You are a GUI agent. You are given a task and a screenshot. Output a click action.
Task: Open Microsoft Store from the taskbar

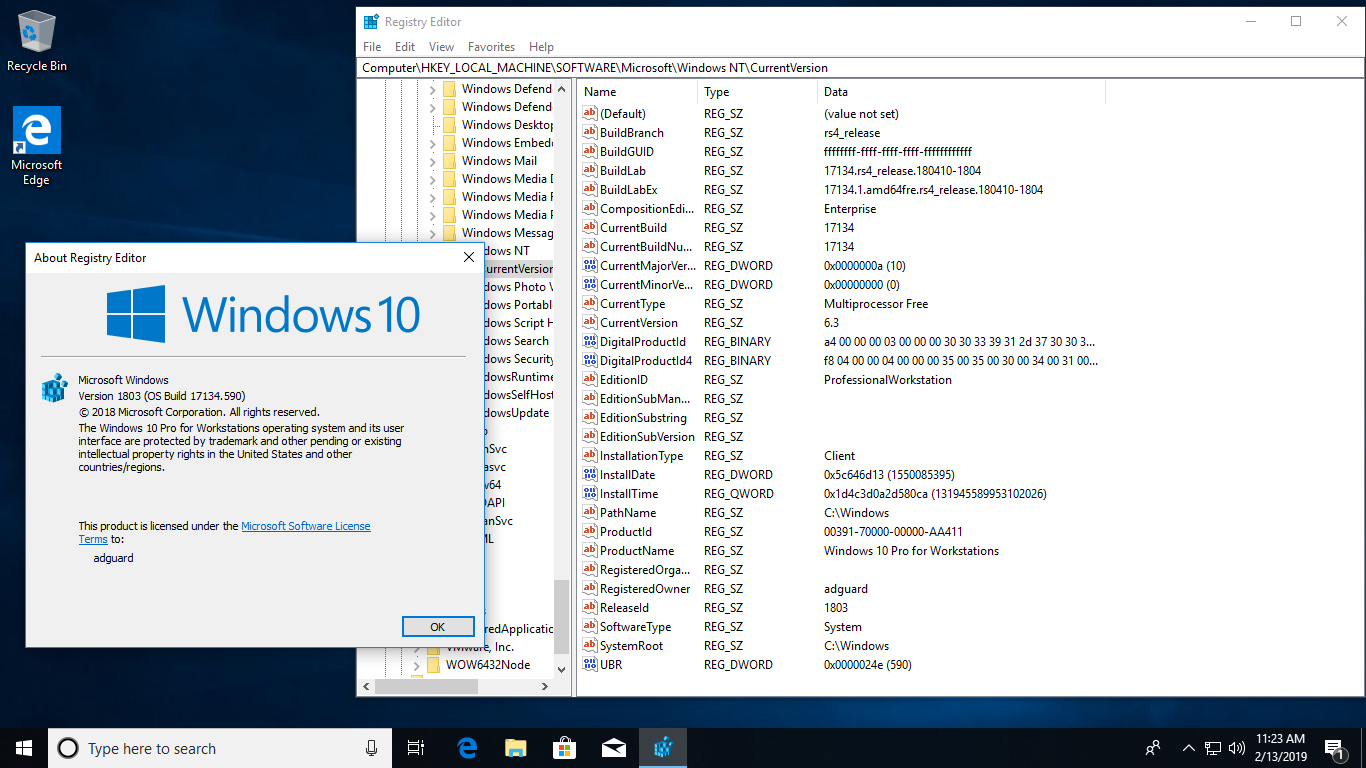564,748
